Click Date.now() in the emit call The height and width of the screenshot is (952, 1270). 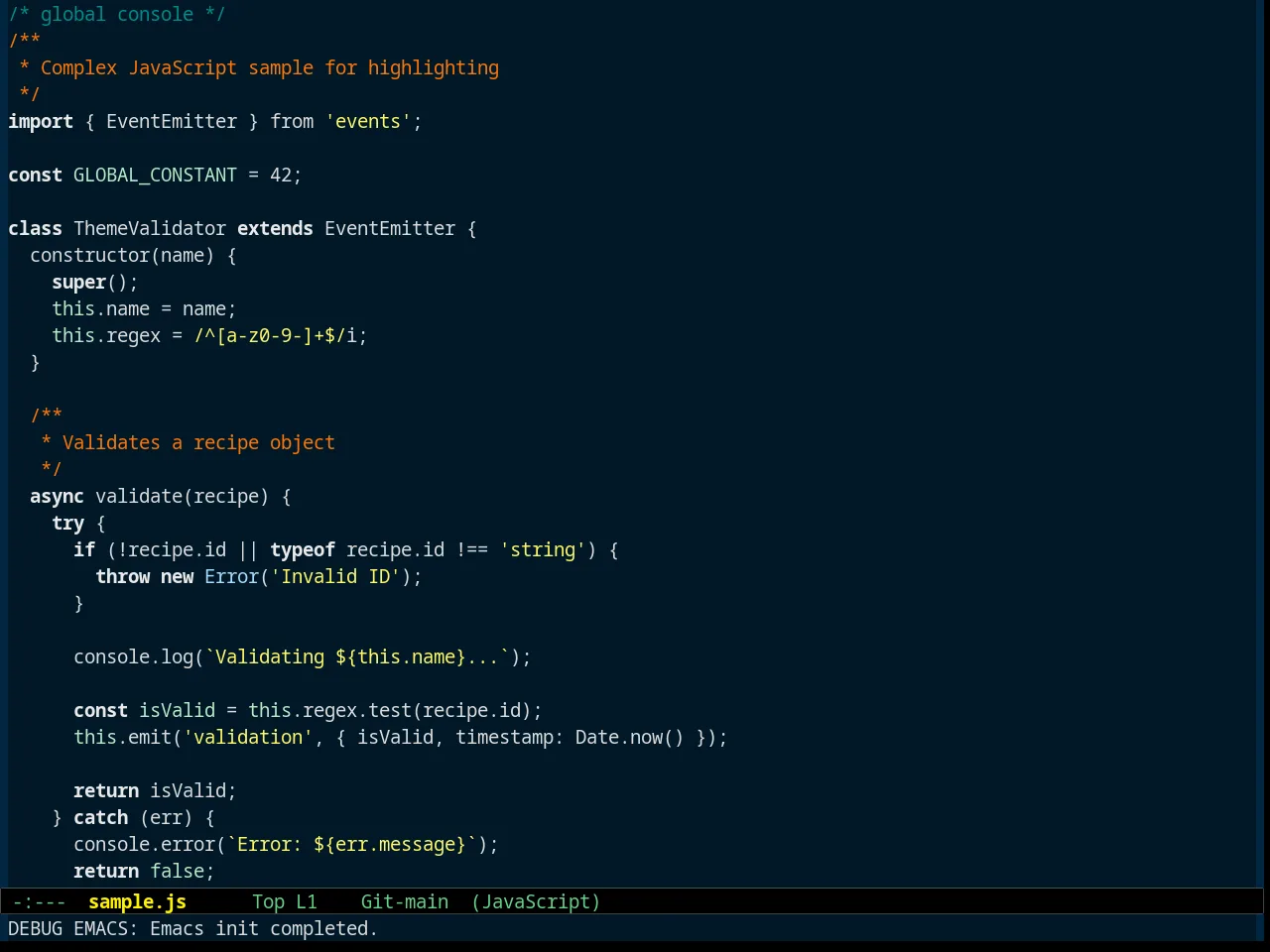629,737
